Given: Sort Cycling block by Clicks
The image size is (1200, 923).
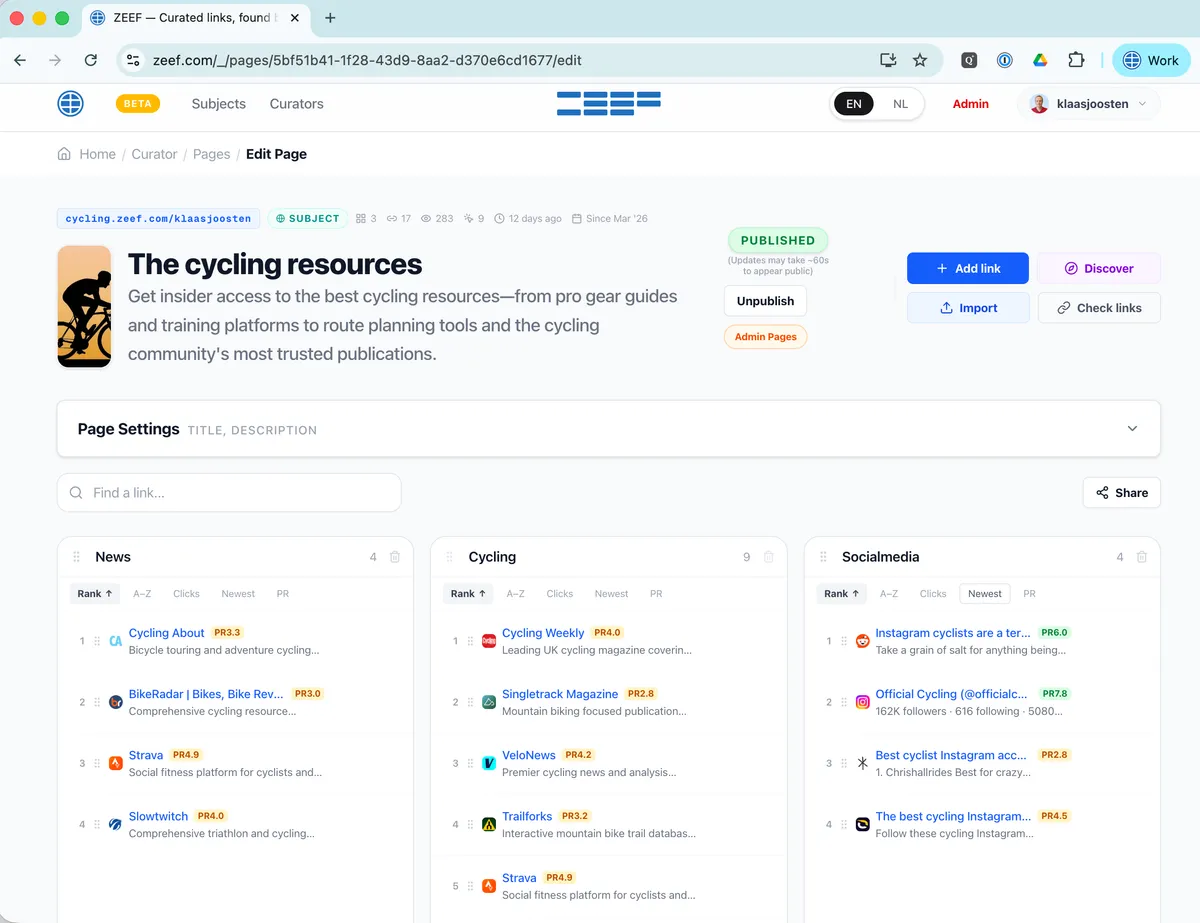Looking at the screenshot, I should coord(560,593).
